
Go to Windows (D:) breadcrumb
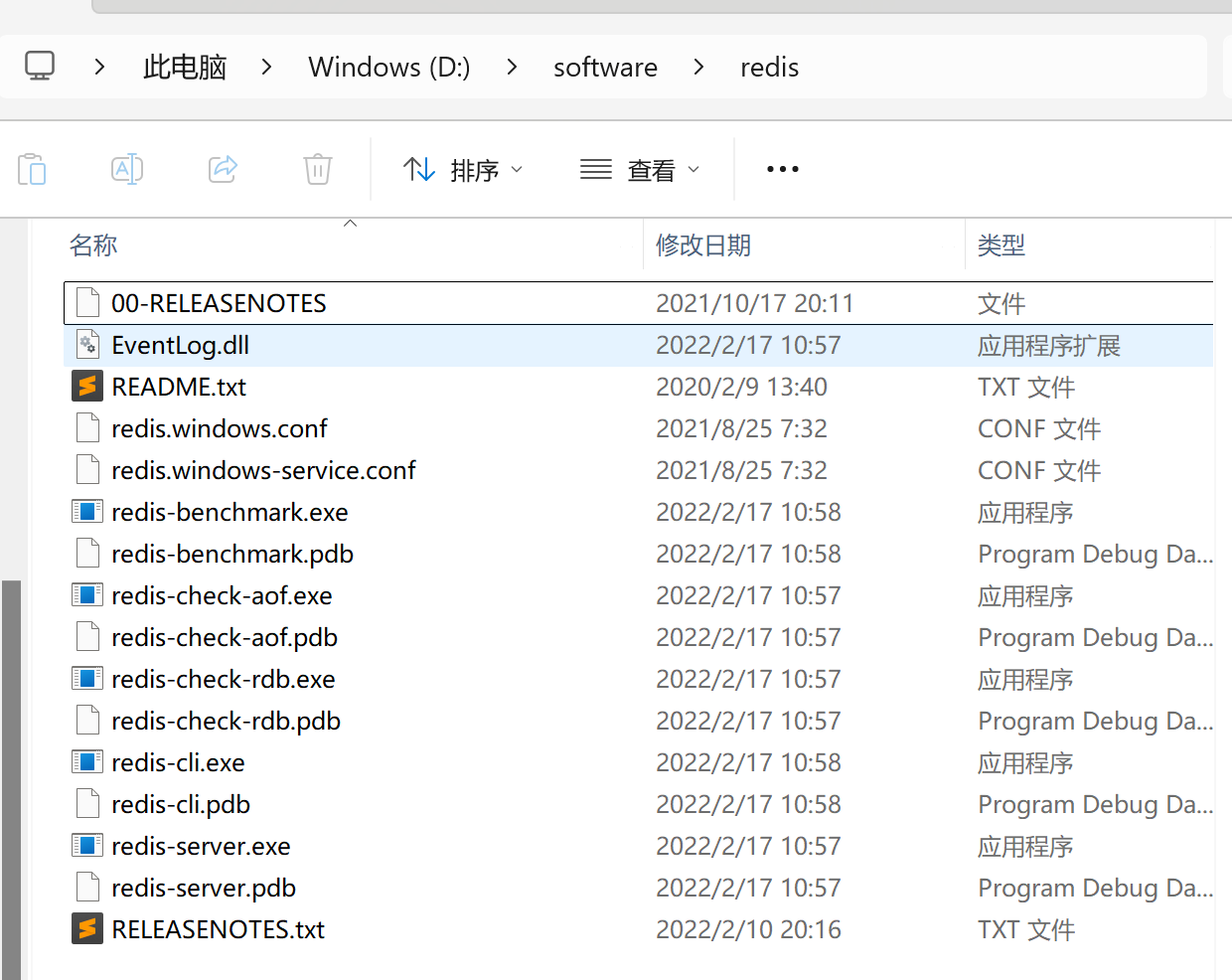389,67
